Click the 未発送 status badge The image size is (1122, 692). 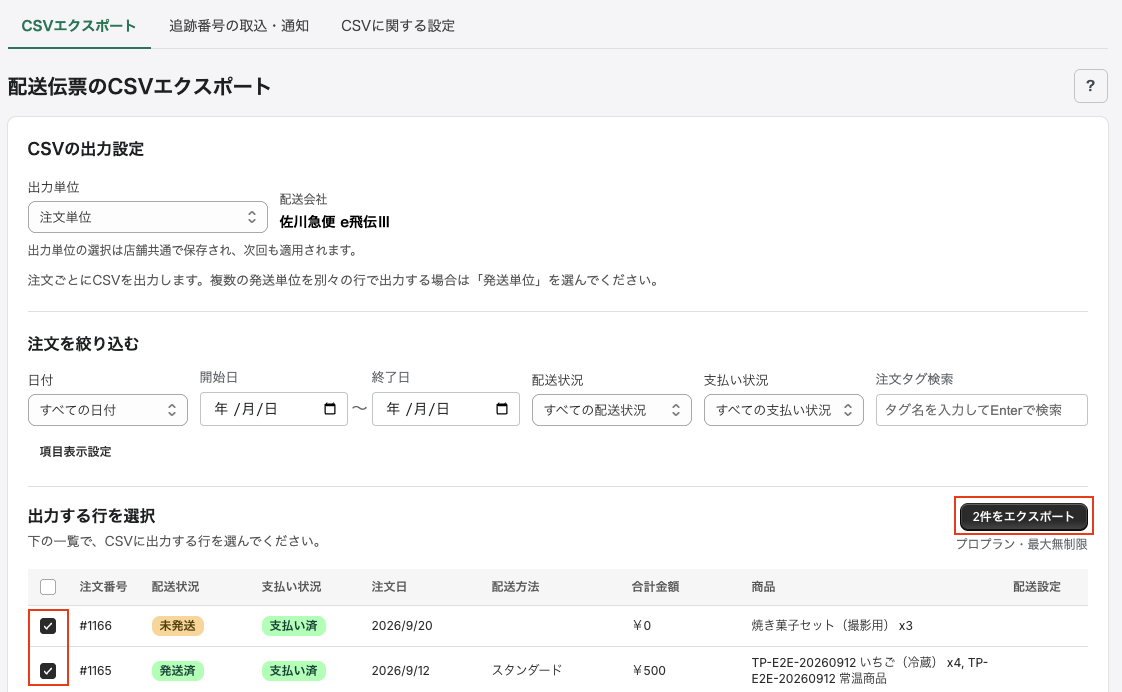click(177, 625)
